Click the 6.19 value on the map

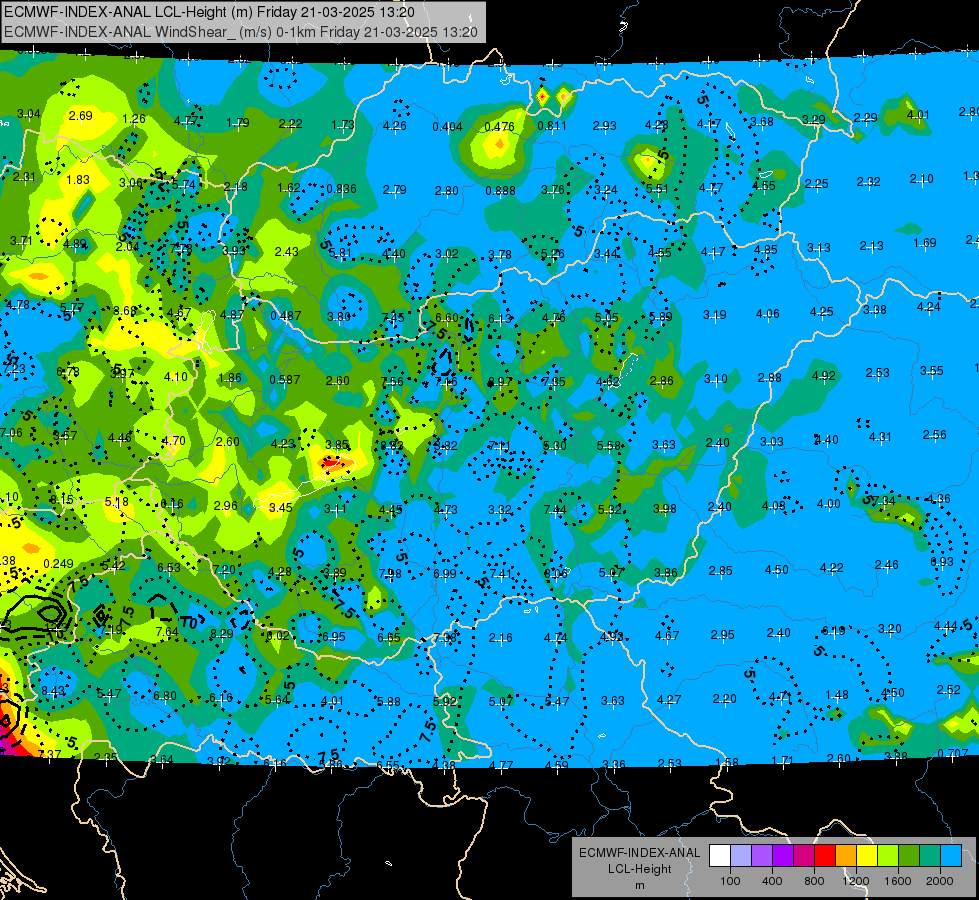coord(834,631)
